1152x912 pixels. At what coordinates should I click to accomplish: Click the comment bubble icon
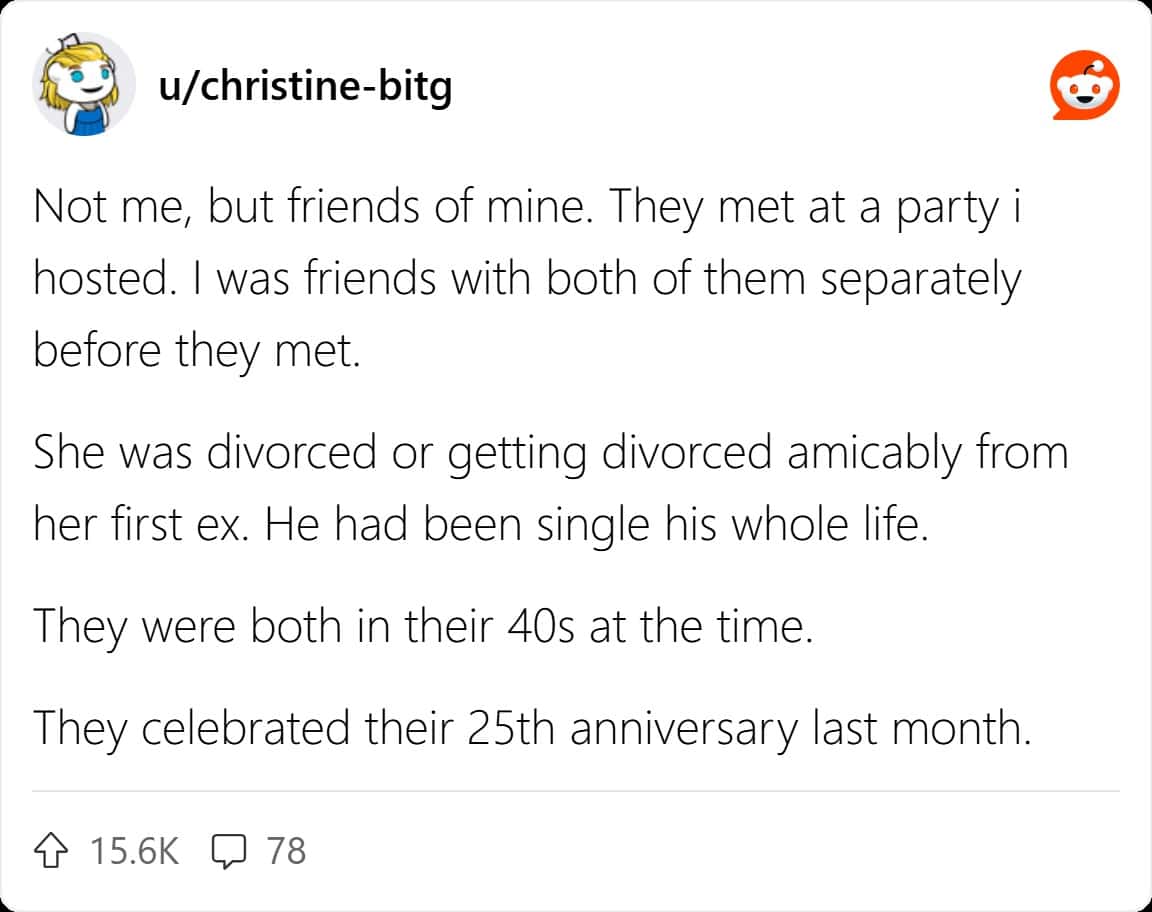[230, 851]
